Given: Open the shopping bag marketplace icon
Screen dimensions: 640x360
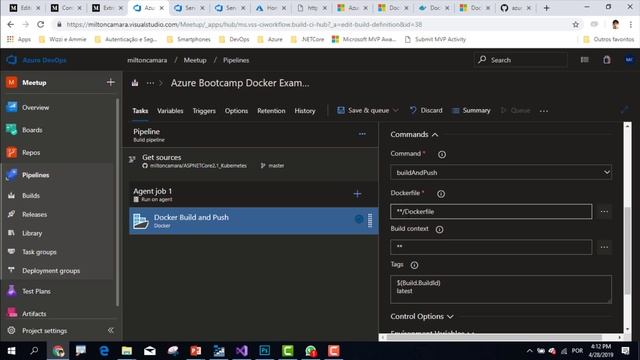Looking at the screenshot, I should coord(607,60).
